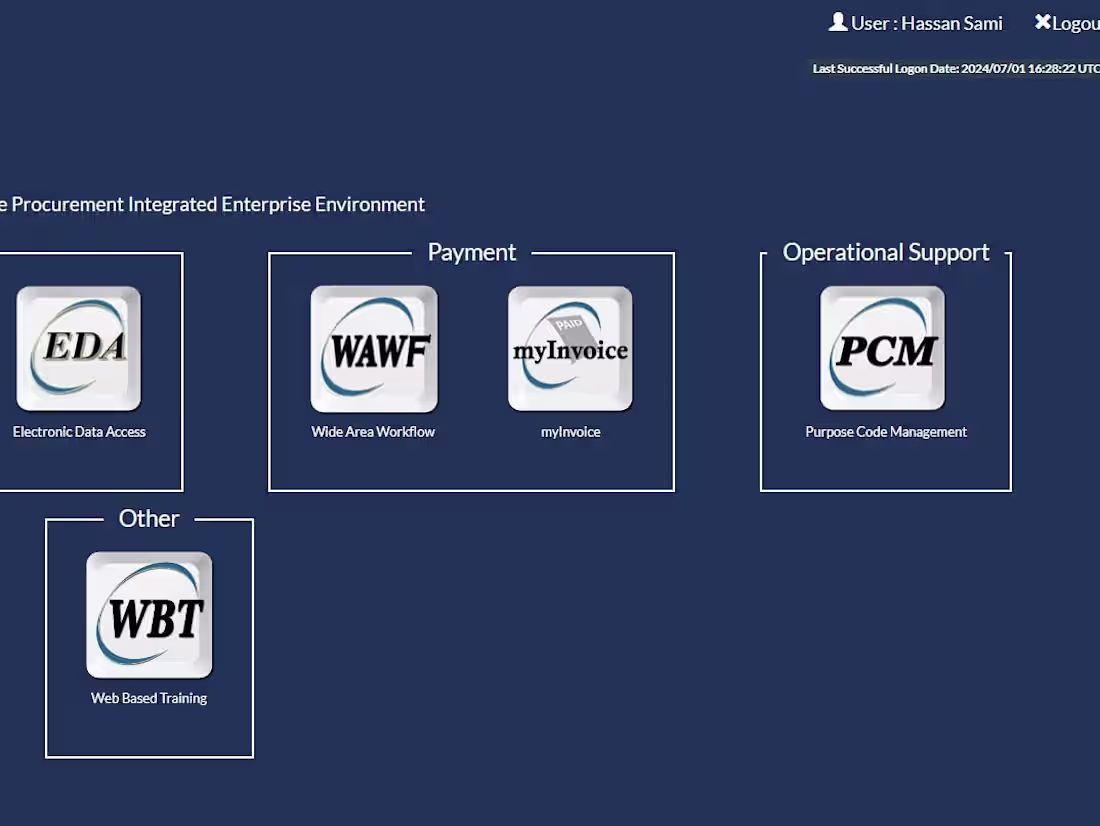
Task: Click the Procurement Integrated Enterprise Environment title
Action: [212, 204]
